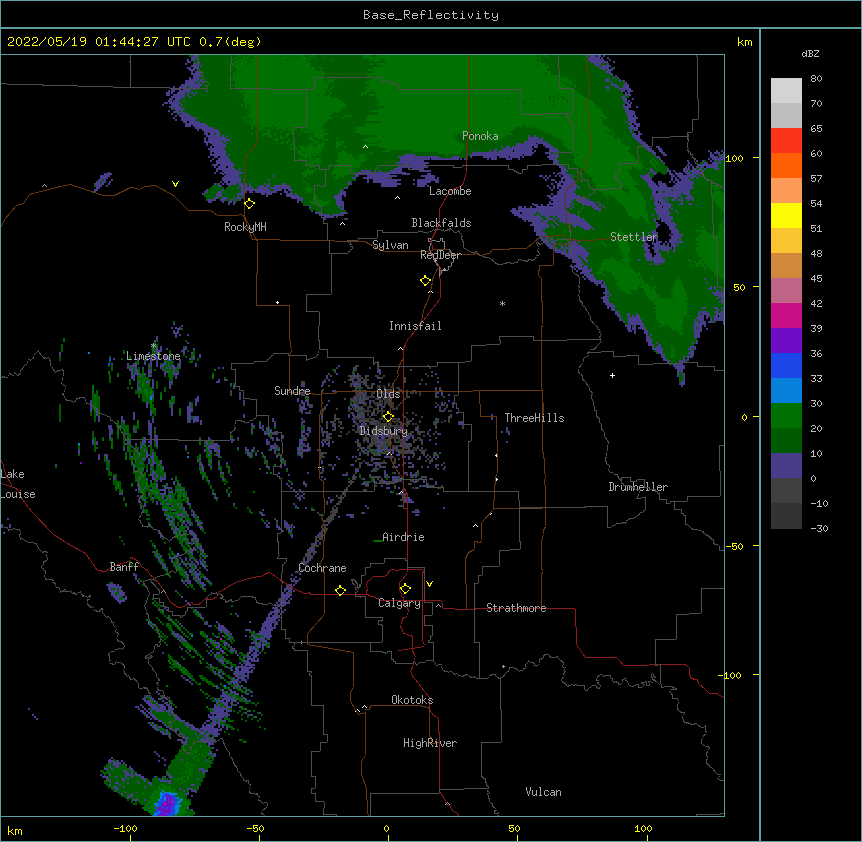This screenshot has width=862, height=842.
Task: Click the Didsbury town label
Action: click(384, 431)
